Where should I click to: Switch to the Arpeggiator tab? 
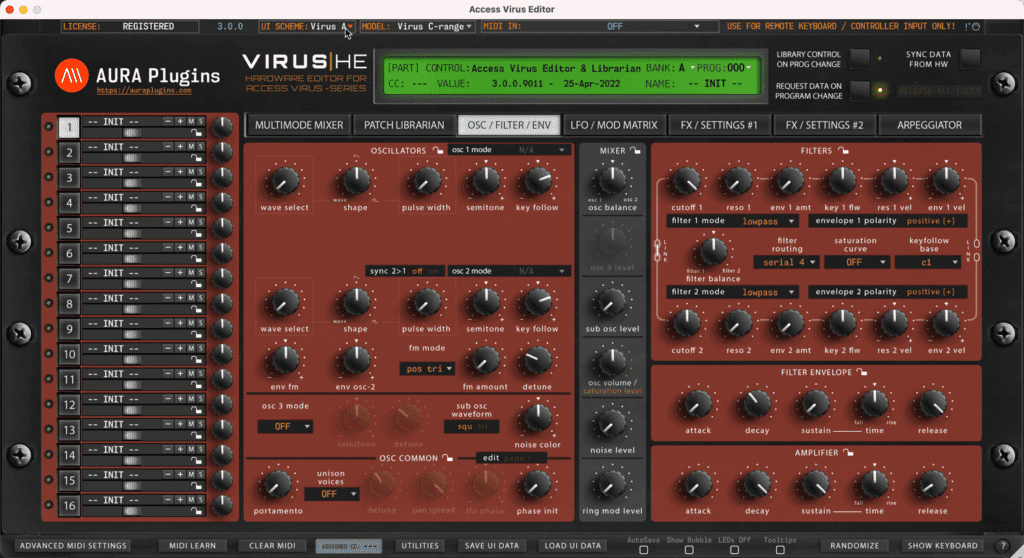click(x=929, y=125)
